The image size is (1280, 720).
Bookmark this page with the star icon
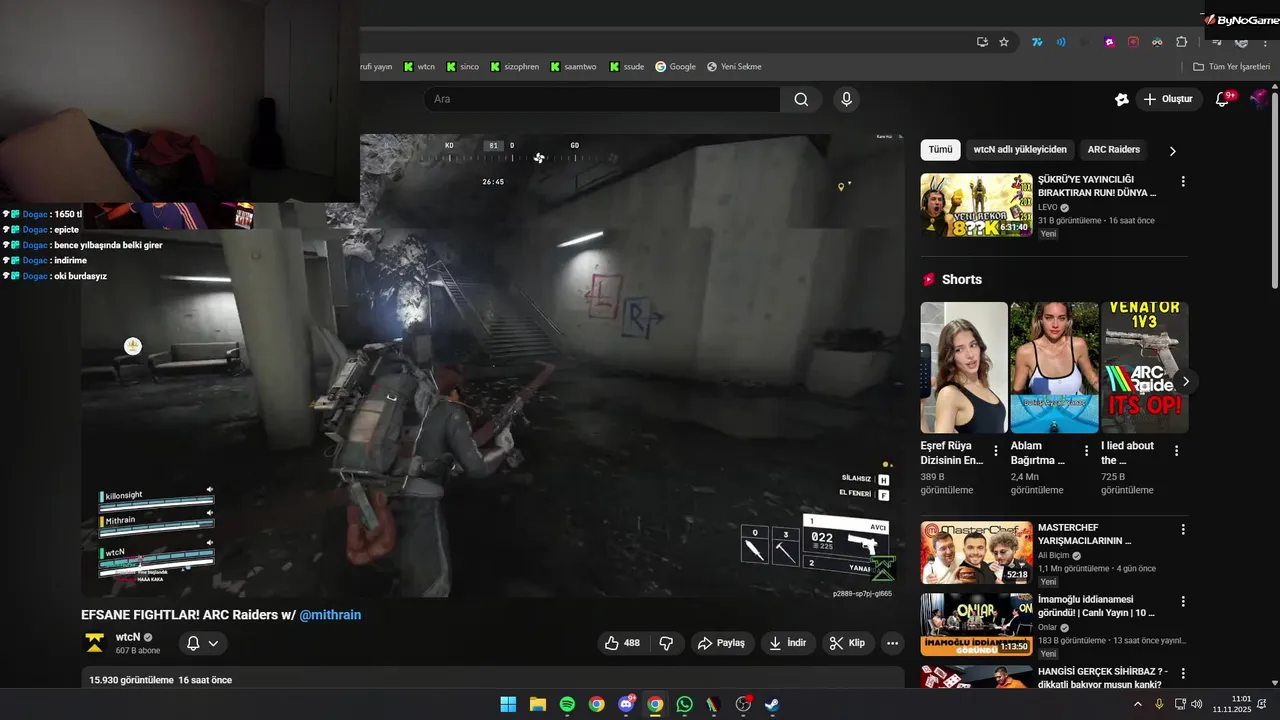pos(1004,42)
